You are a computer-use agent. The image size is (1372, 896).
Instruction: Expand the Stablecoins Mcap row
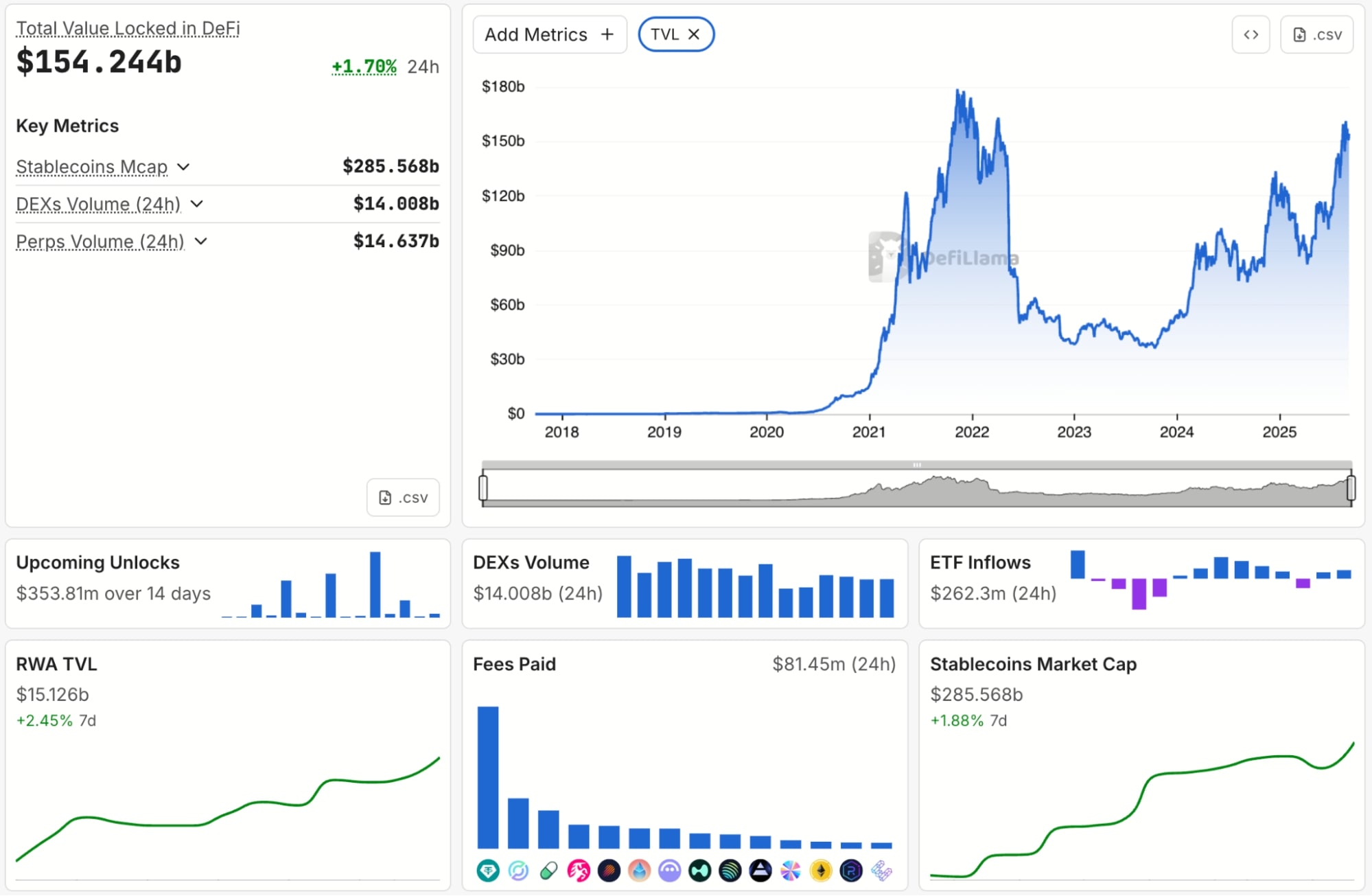(x=183, y=167)
